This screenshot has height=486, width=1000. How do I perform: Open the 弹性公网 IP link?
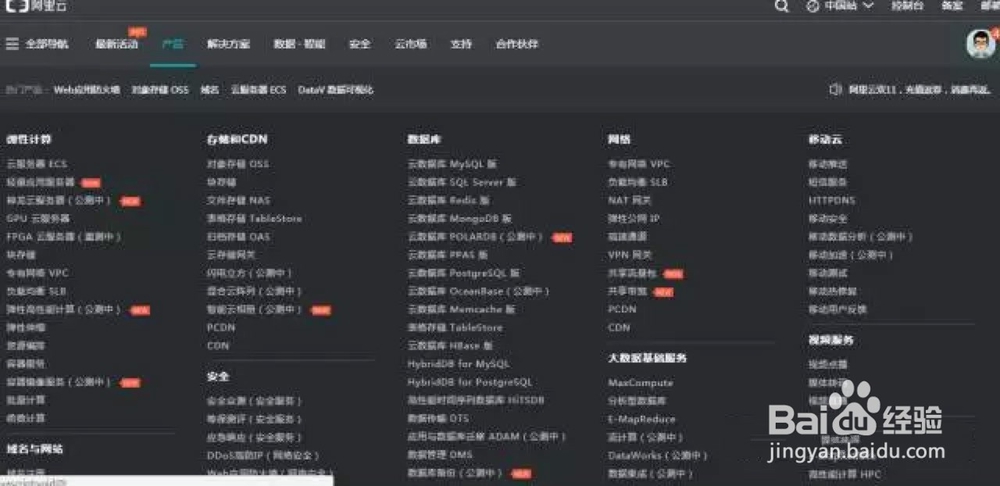pos(634,218)
